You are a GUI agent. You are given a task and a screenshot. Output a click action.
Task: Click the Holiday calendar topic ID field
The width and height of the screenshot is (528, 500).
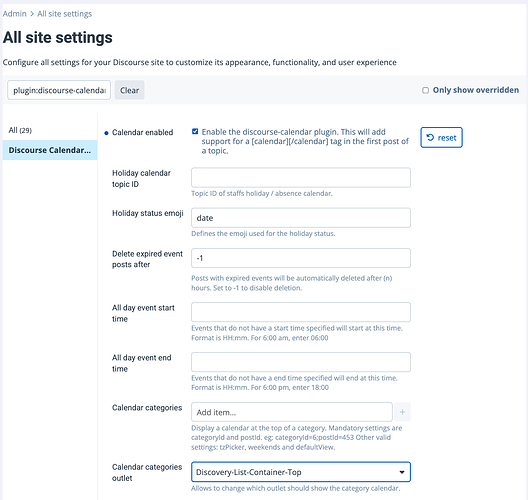301,177
